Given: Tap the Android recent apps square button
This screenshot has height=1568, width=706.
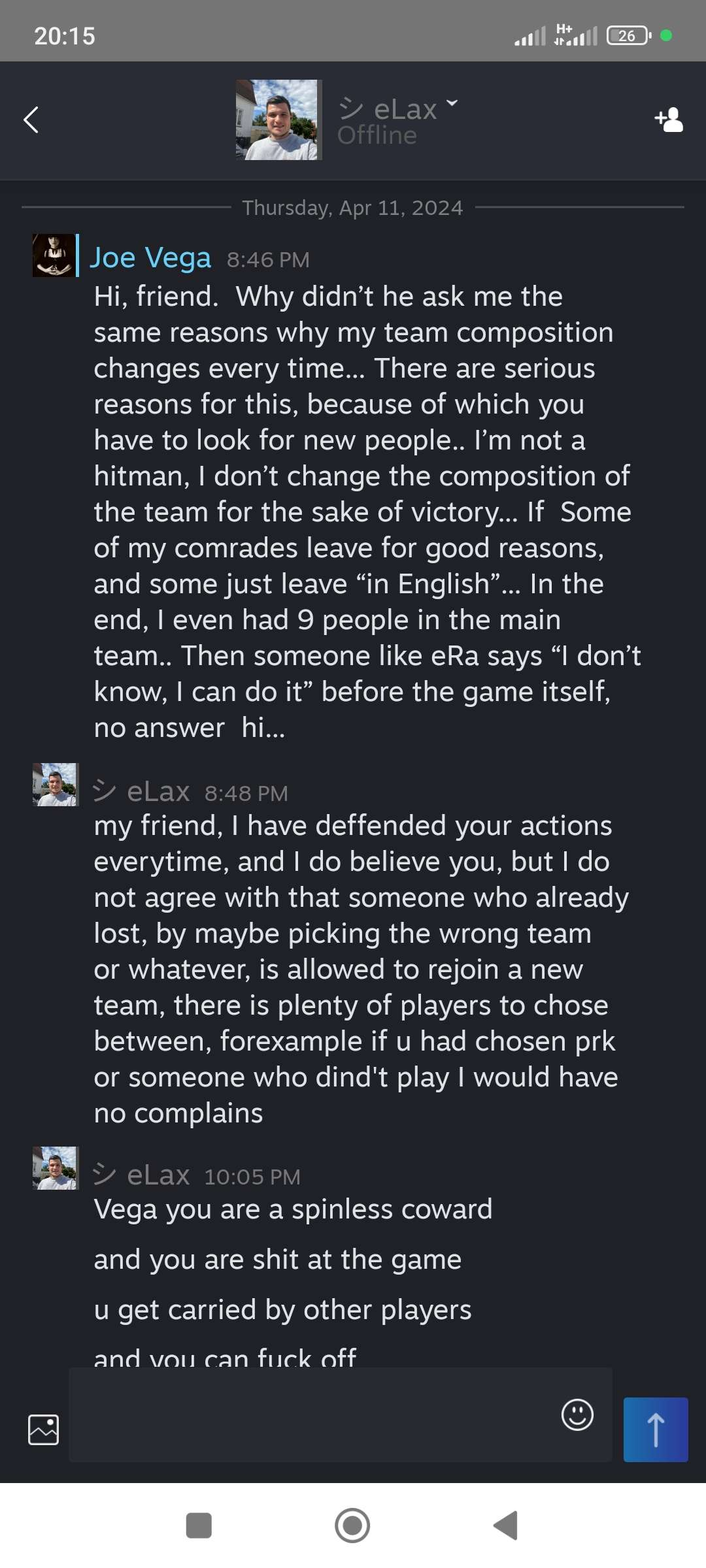Looking at the screenshot, I should (x=199, y=1526).
